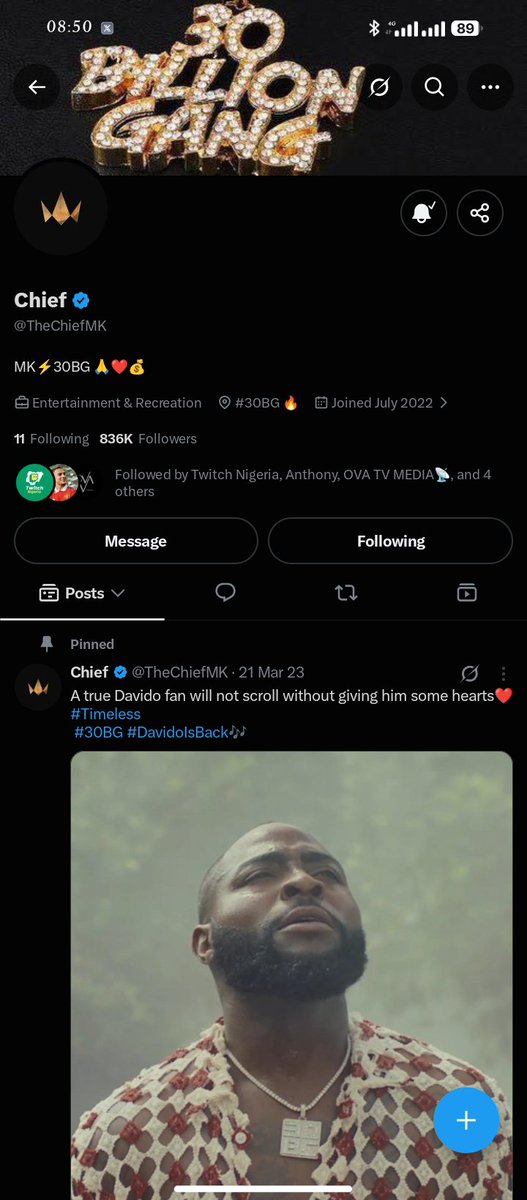Switch to the Replies tab icon
The image size is (527, 1200).
(x=226, y=593)
